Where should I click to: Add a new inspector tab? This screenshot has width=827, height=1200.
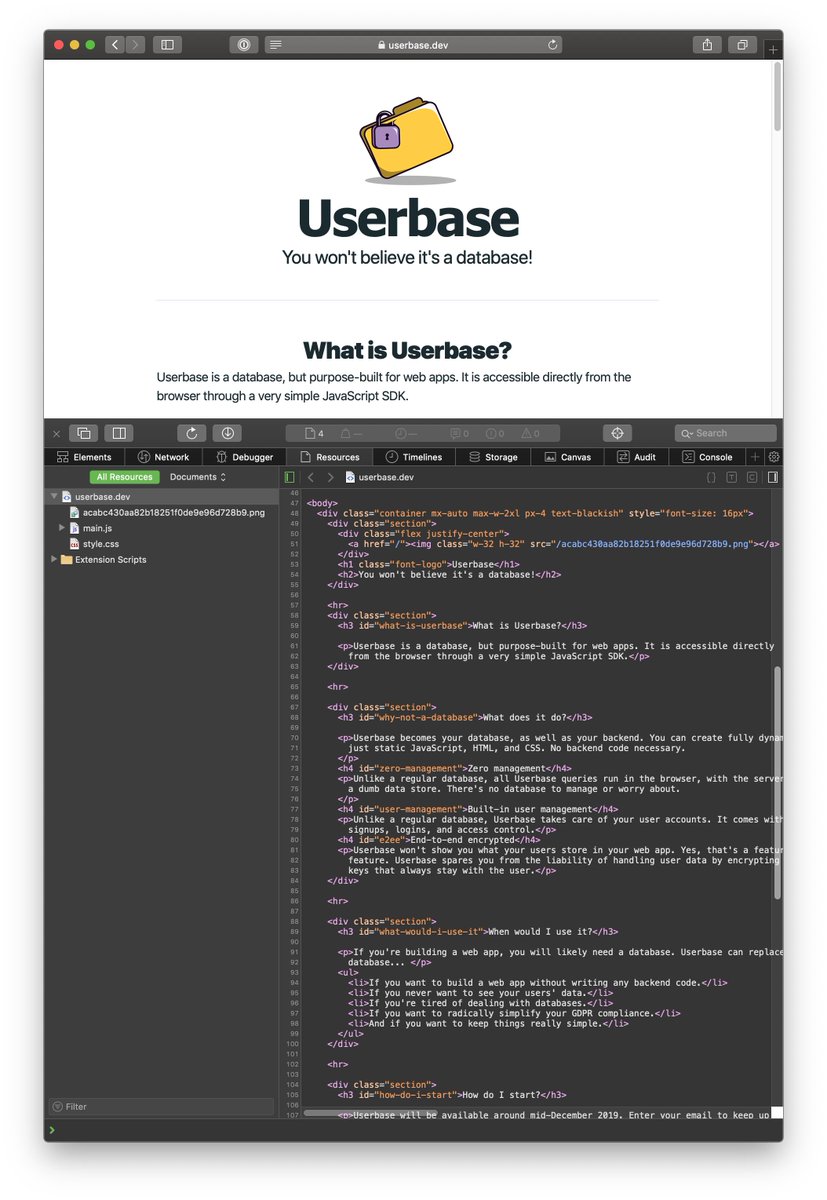756,457
